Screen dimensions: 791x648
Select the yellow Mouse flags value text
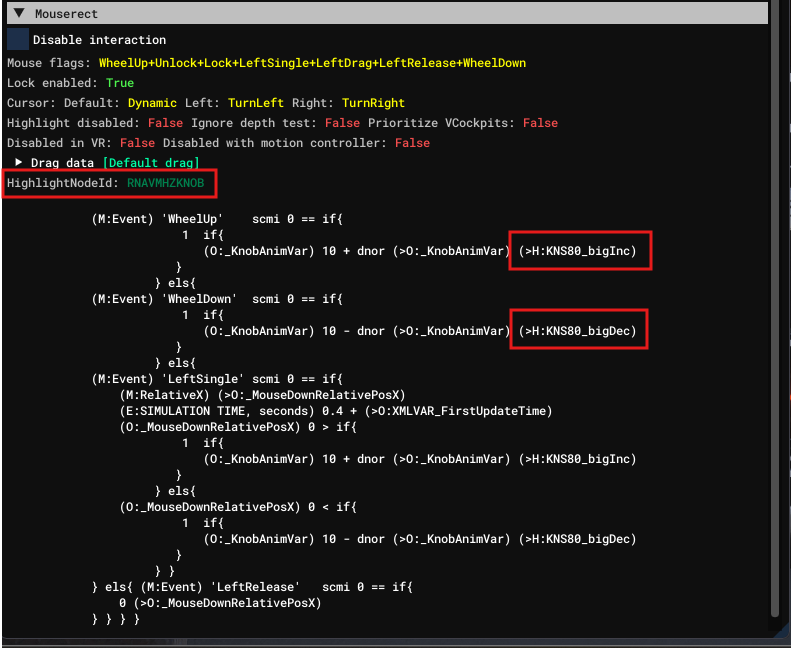coord(312,63)
